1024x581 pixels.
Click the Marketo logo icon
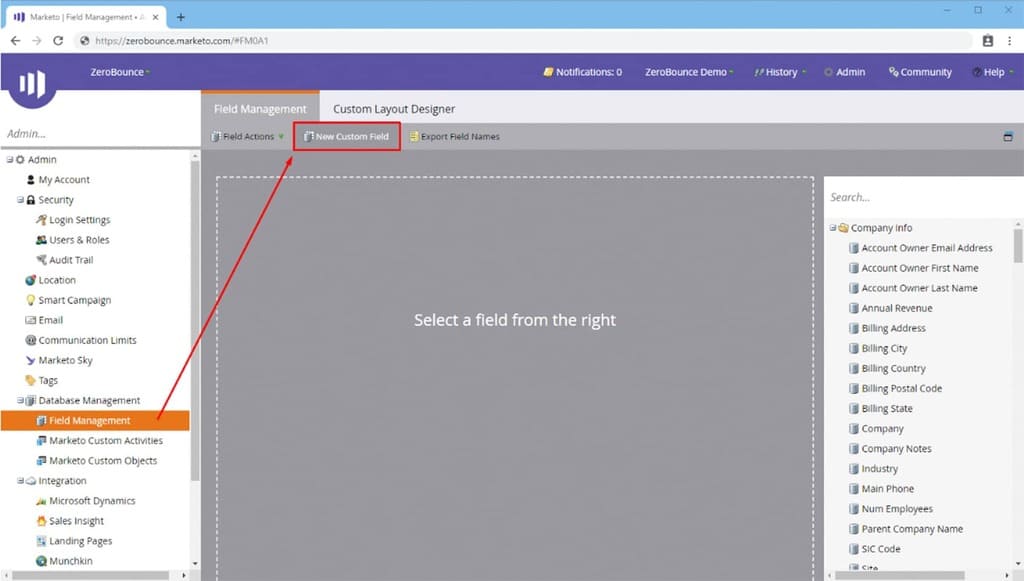(x=32, y=84)
